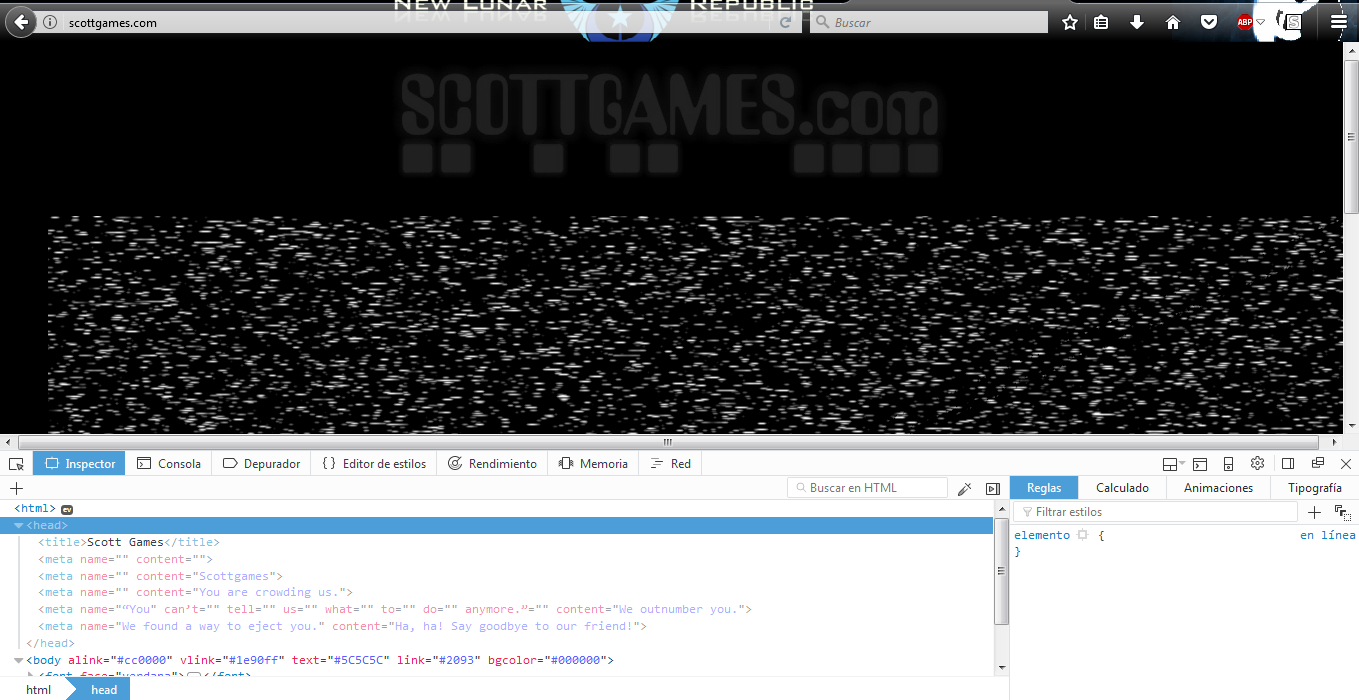This screenshot has width=1359, height=700.
Task: Click the element picker icon in devtools
Action: click(16, 464)
